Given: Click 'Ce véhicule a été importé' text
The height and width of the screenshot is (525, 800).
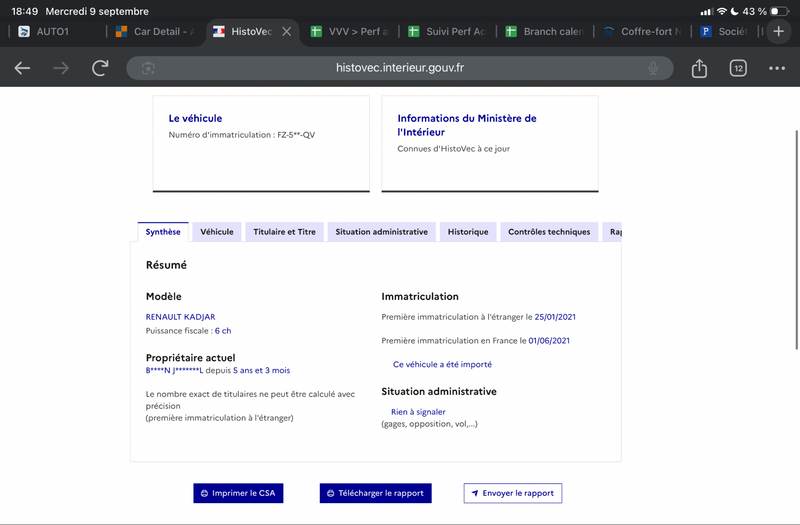Looking at the screenshot, I should click(442, 364).
